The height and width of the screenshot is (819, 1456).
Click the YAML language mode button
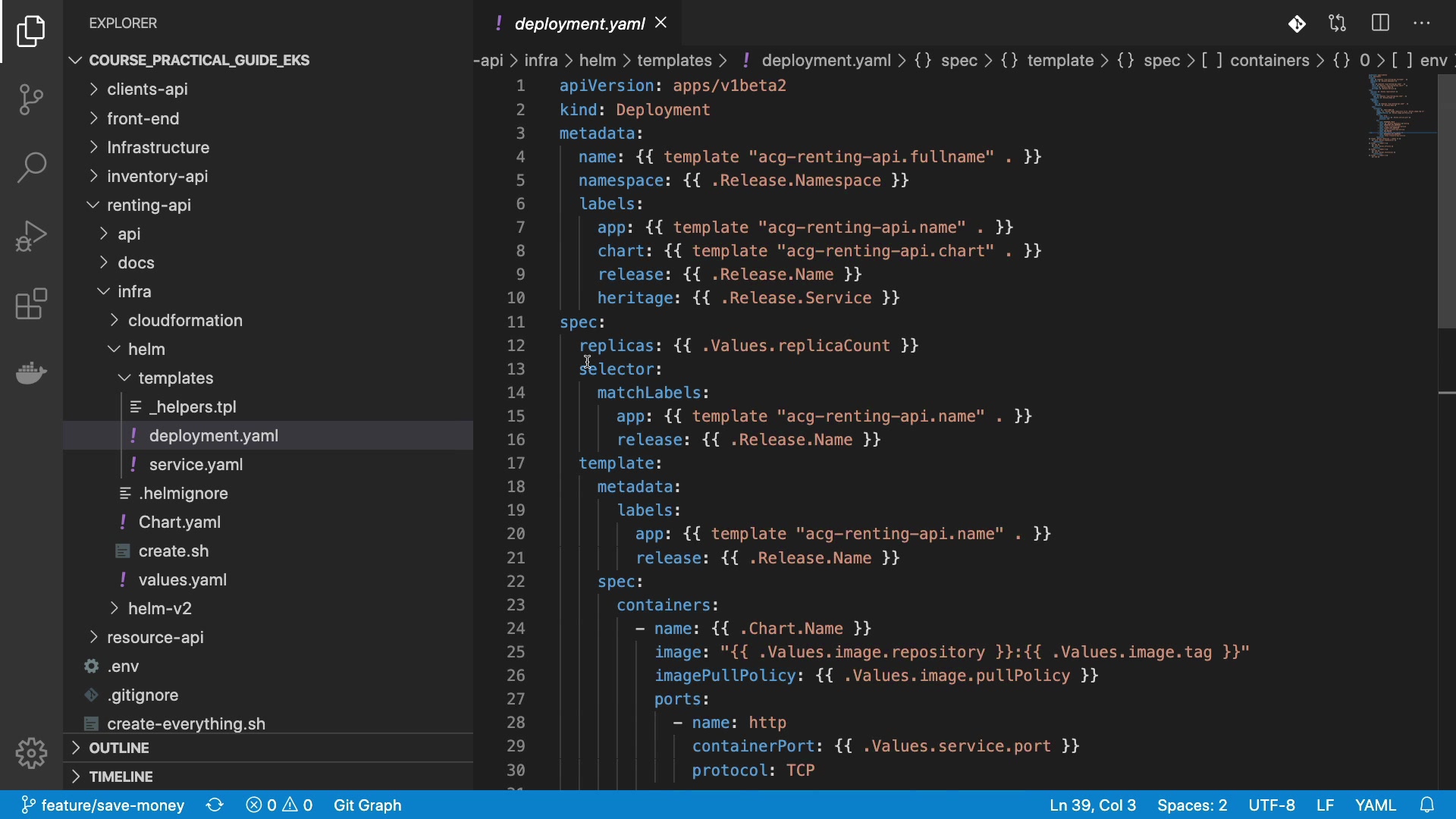point(1375,805)
